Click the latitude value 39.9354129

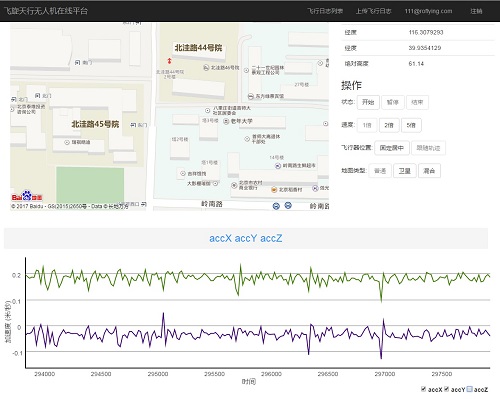coord(425,48)
